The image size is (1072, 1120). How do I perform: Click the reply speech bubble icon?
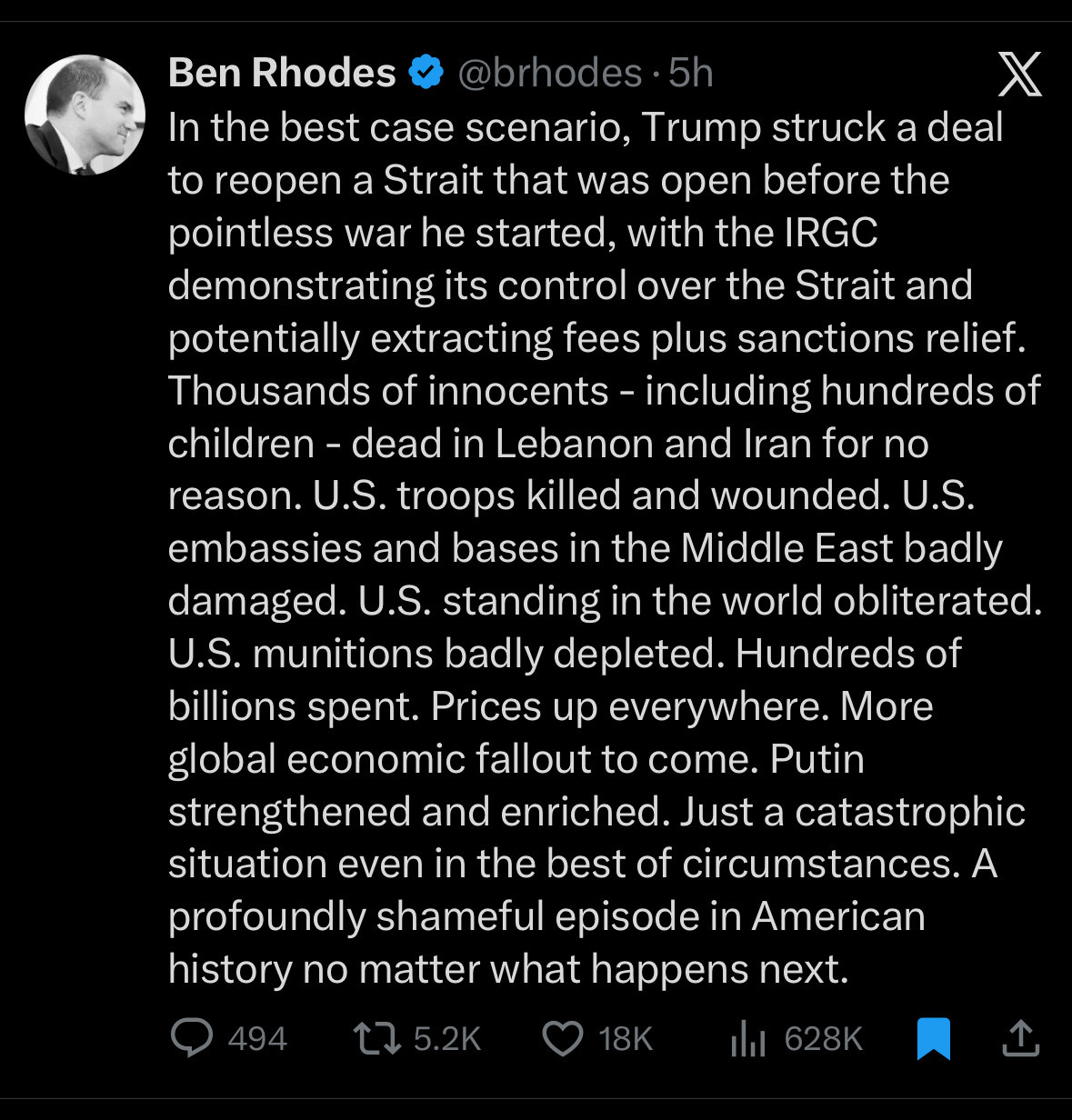pyautogui.click(x=192, y=1037)
